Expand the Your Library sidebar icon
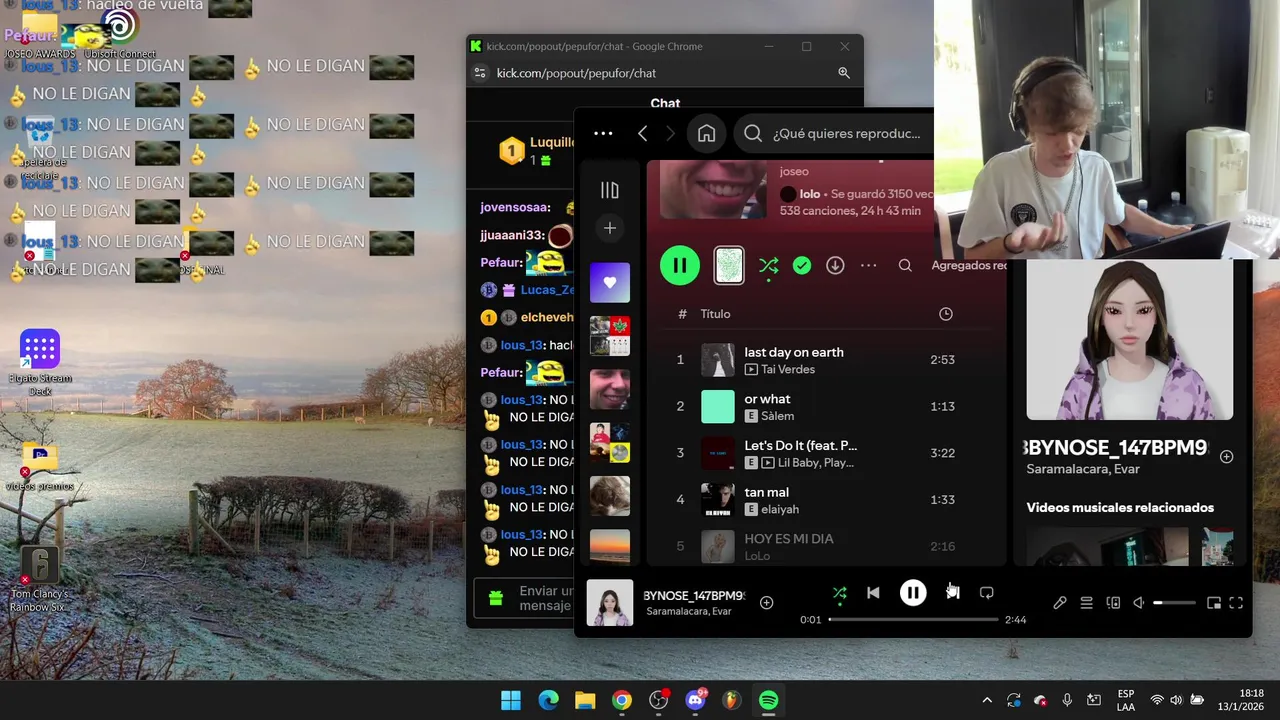 (609, 190)
